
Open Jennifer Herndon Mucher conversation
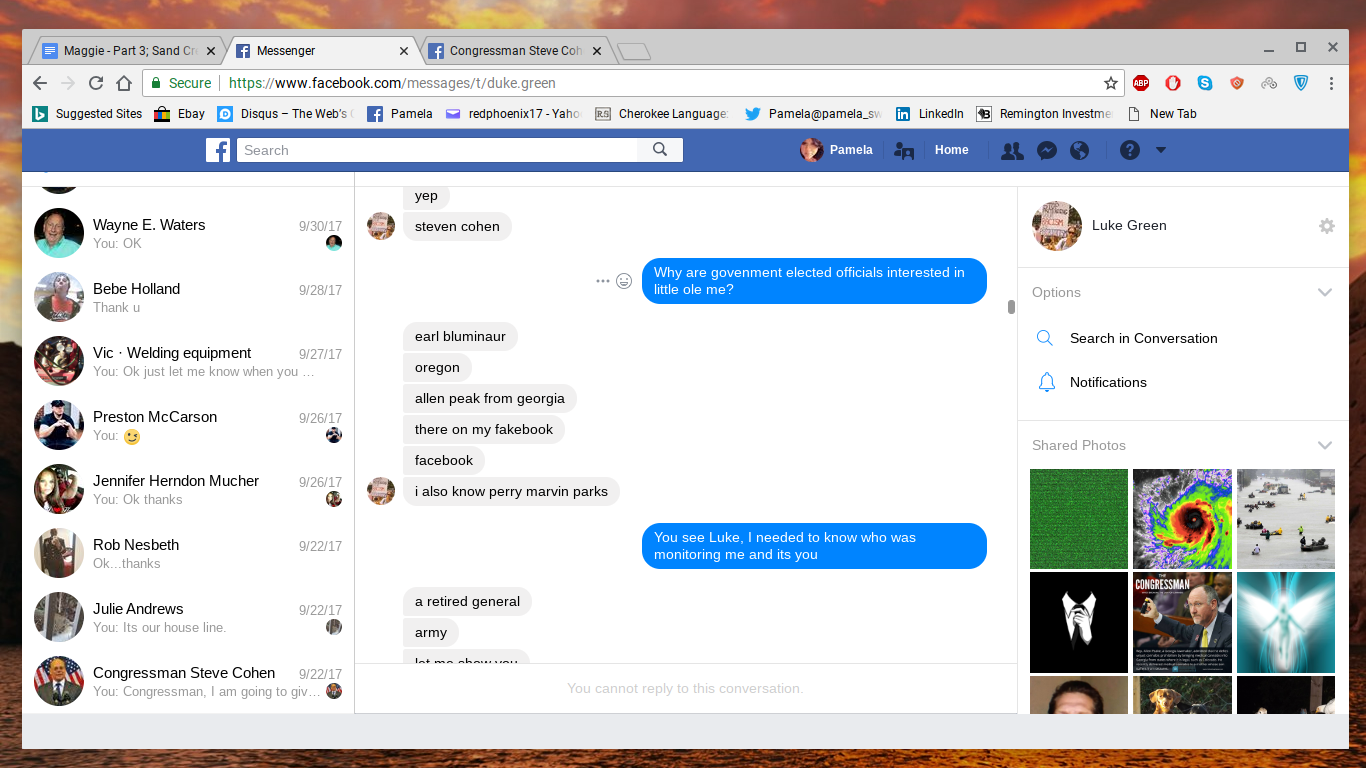point(188,490)
